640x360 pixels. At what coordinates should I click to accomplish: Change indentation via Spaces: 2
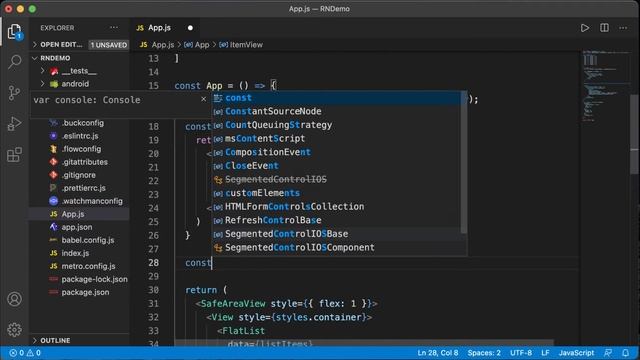[484, 353]
